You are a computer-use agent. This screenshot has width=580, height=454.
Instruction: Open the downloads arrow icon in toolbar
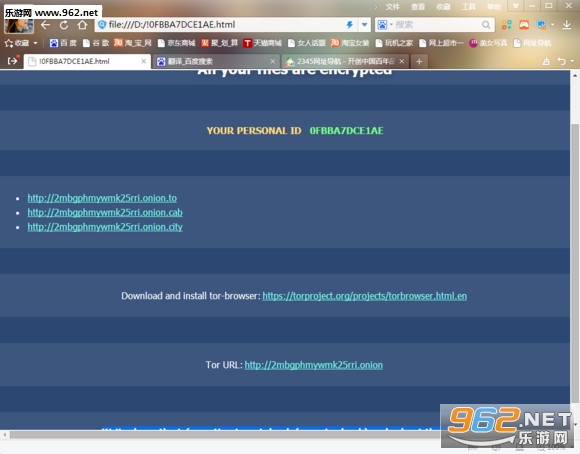point(566,25)
